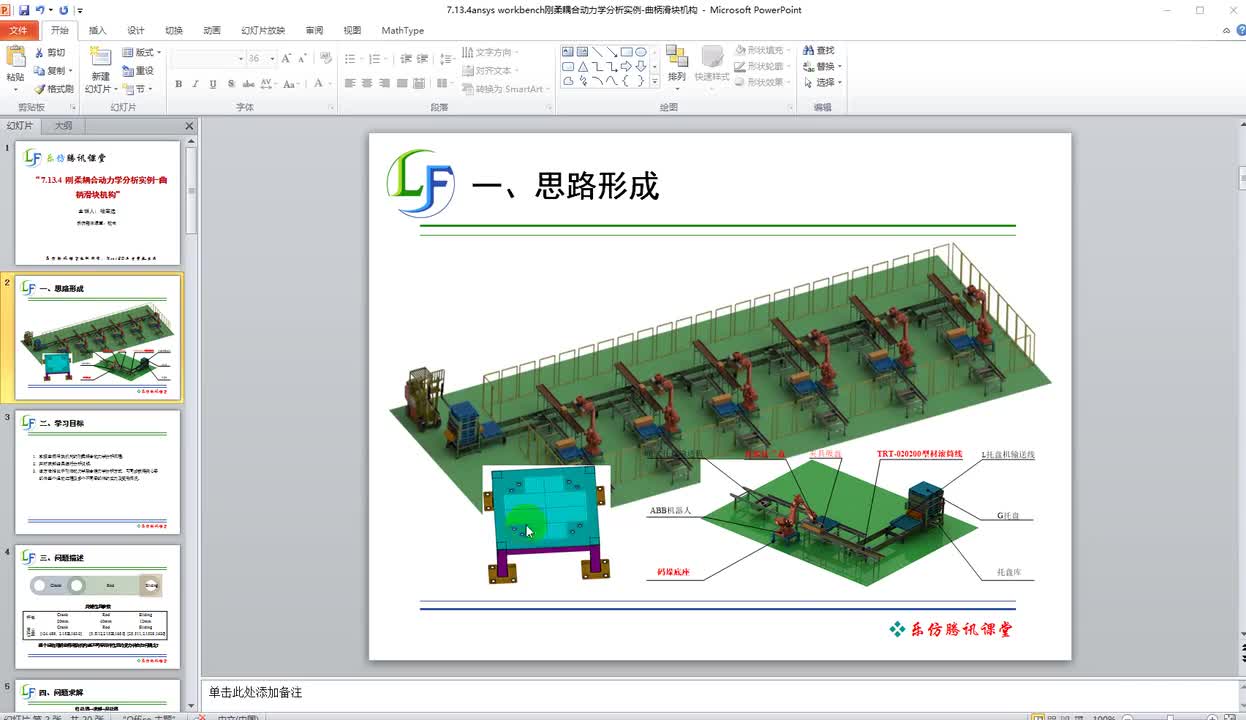This screenshot has width=1246, height=720.
Task: Click 格式刷 (Format Painter) button
Action: coord(54,89)
